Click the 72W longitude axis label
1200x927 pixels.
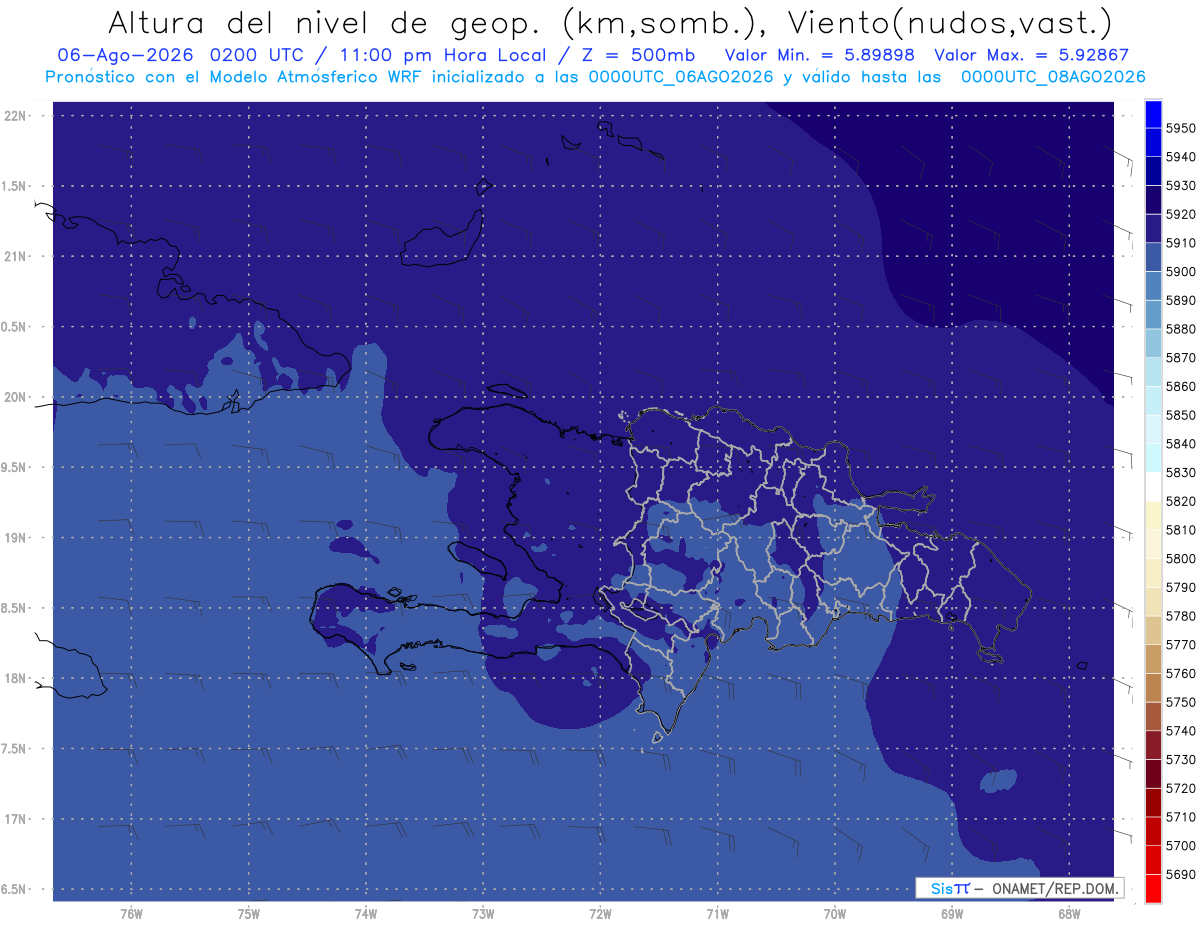click(600, 913)
